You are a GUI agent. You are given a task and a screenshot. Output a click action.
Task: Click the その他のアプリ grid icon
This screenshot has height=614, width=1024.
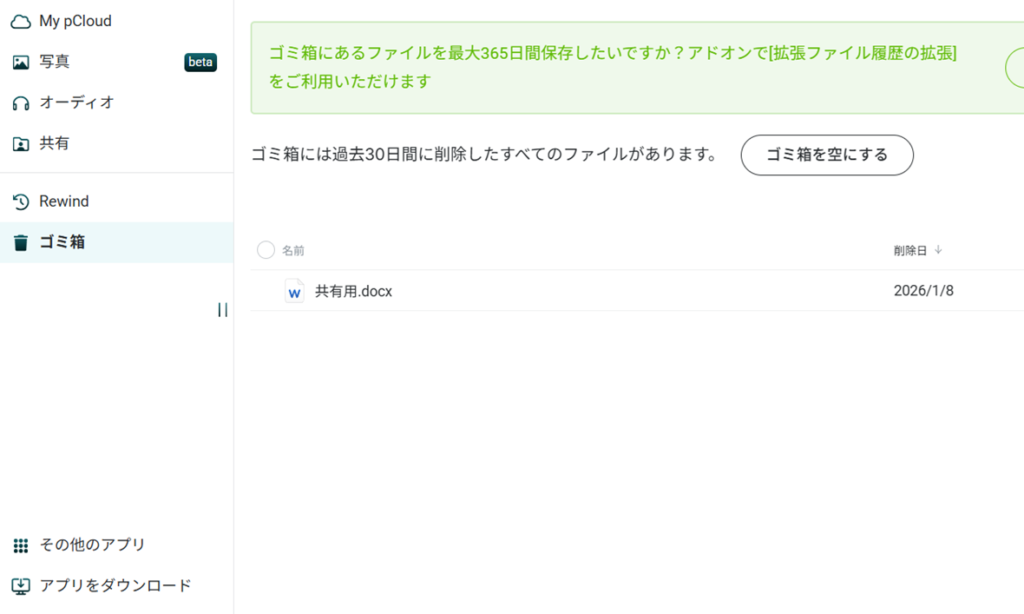point(20,545)
